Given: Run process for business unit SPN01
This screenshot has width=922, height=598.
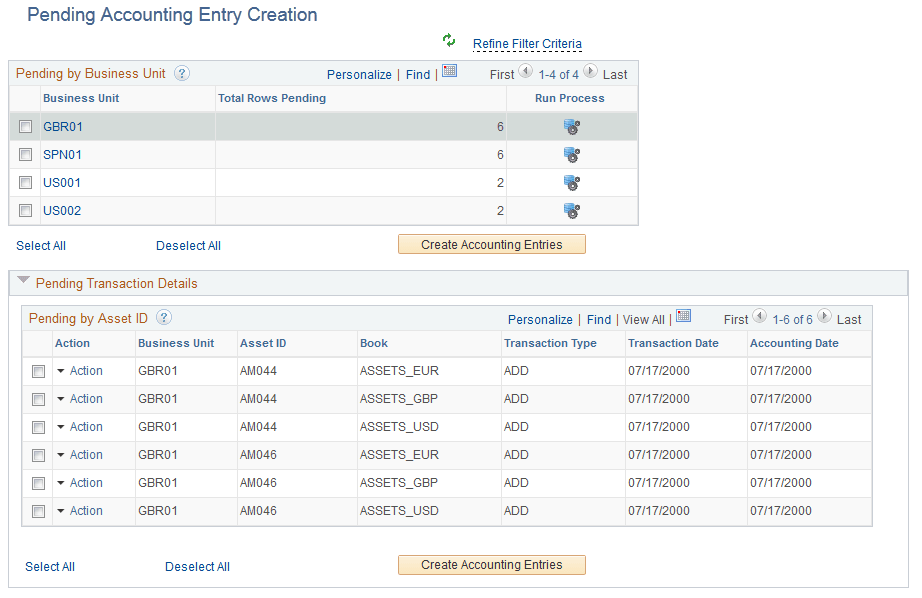Looking at the screenshot, I should tap(571, 155).
